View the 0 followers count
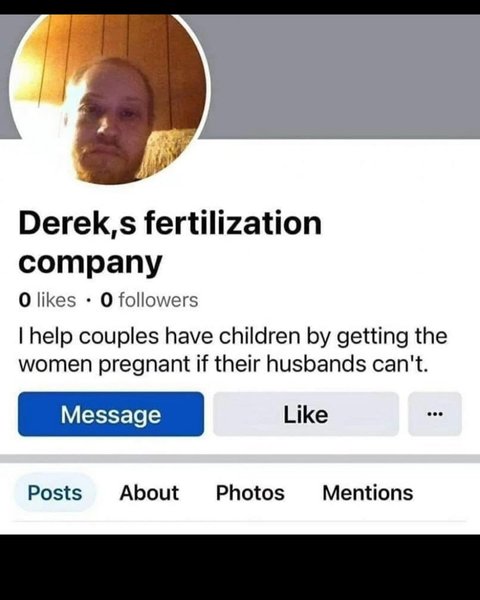 coord(149,300)
